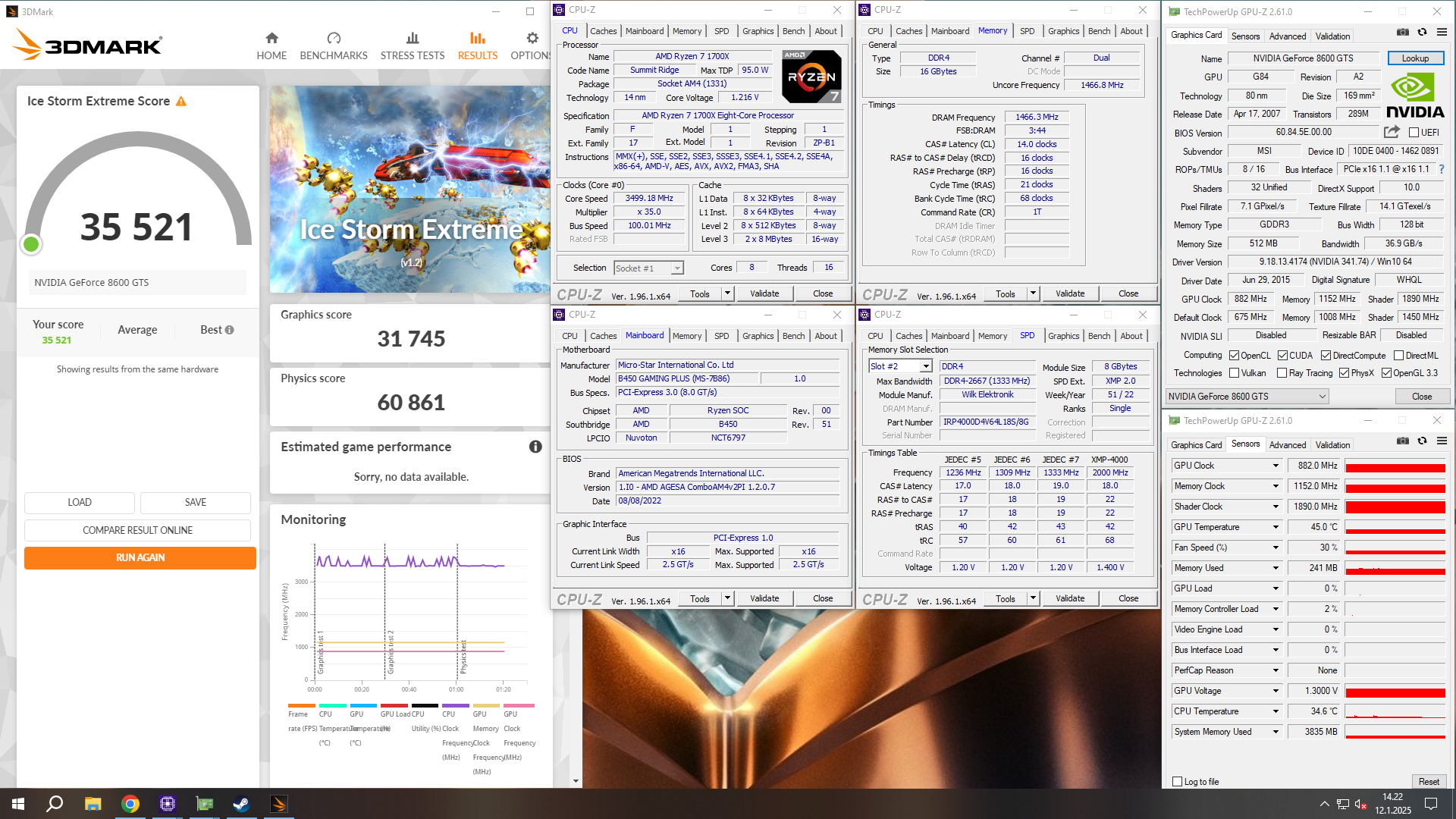Expand Memory Clock sensor dropdown
This screenshot has width=1456, height=819.
[x=1276, y=486]
